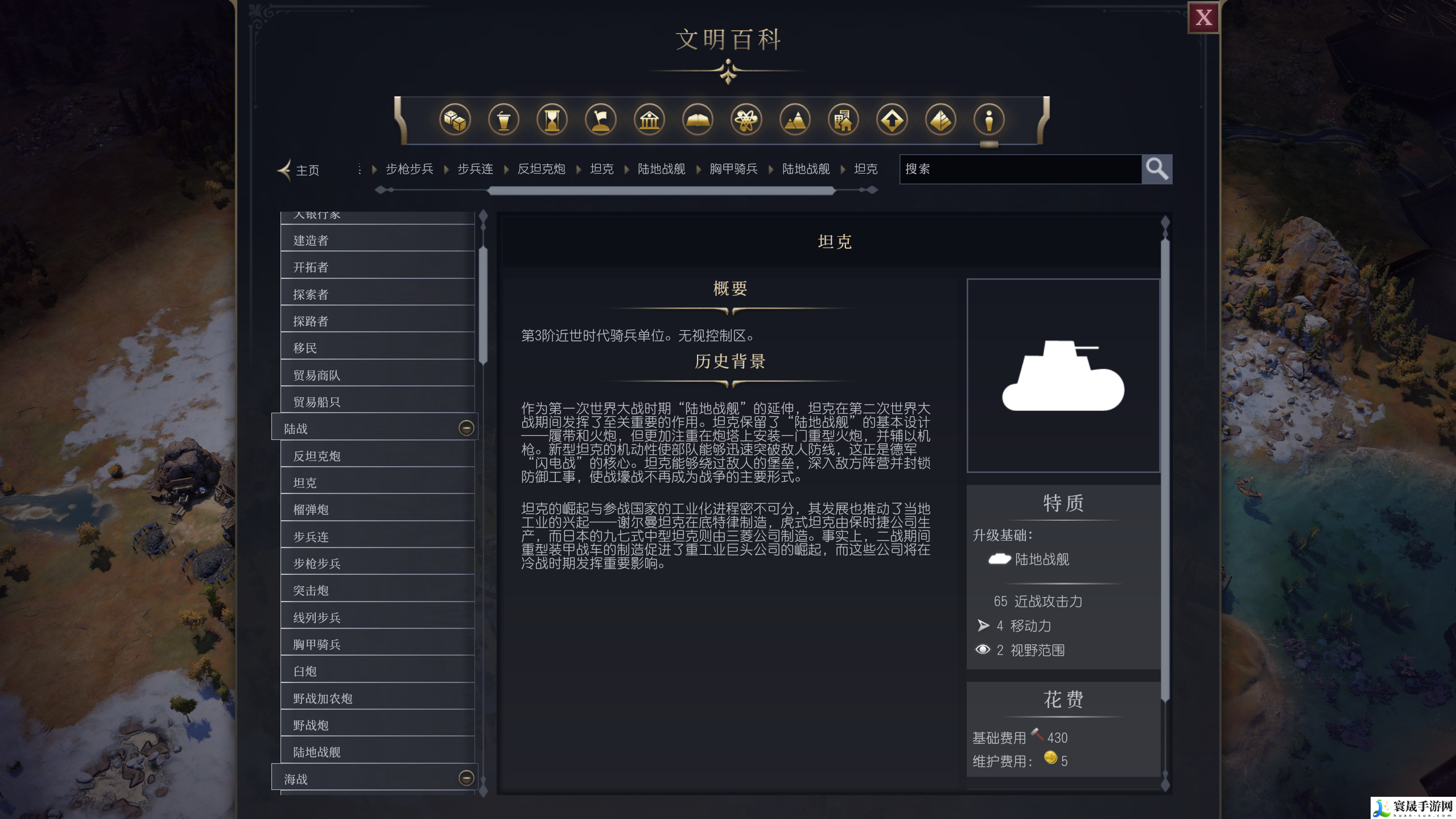The width and height of the screenshot is (1456, 819).
Task: Click the gold coin maintenance icon
Action: point(1050,757)
